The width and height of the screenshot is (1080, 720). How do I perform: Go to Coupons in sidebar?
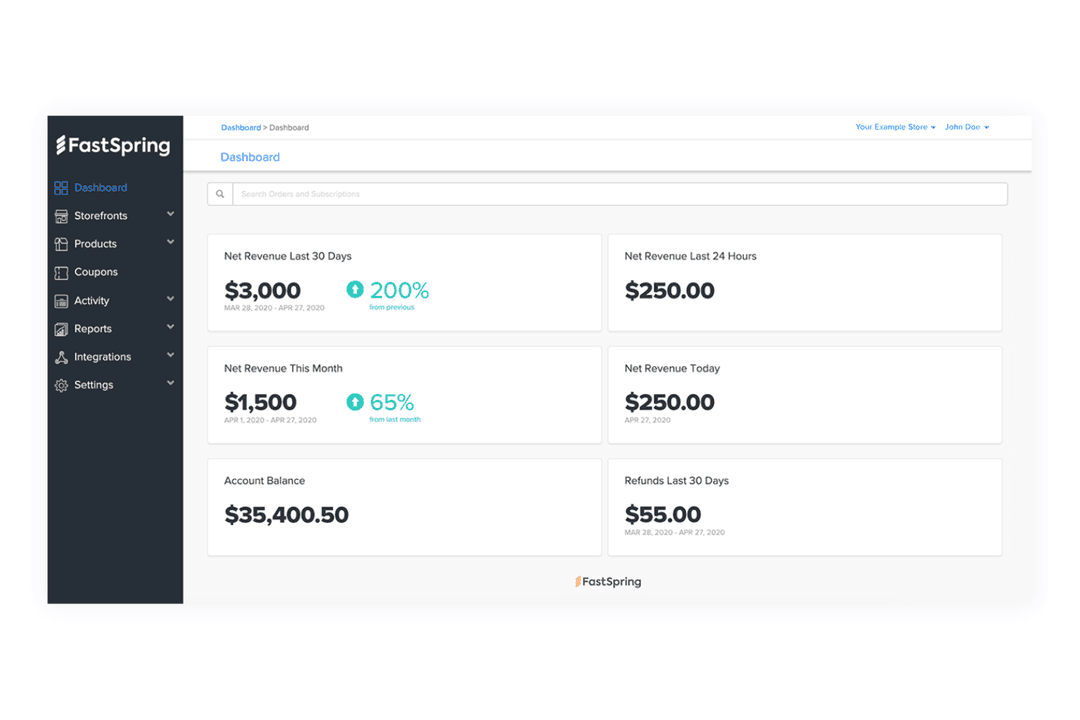click(96, 272)
